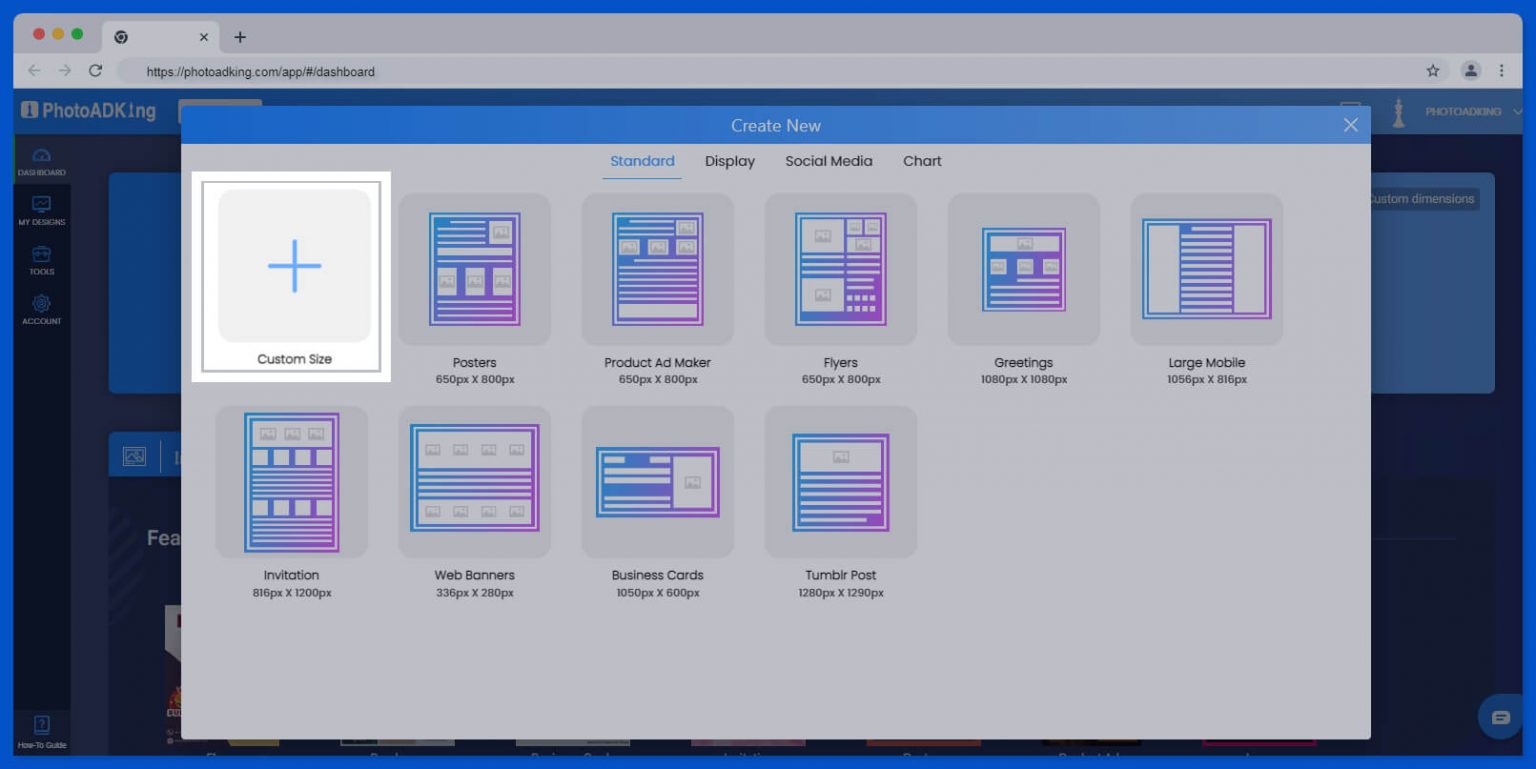
Task: Pick the Web Banners template
Action: [474, 482]
